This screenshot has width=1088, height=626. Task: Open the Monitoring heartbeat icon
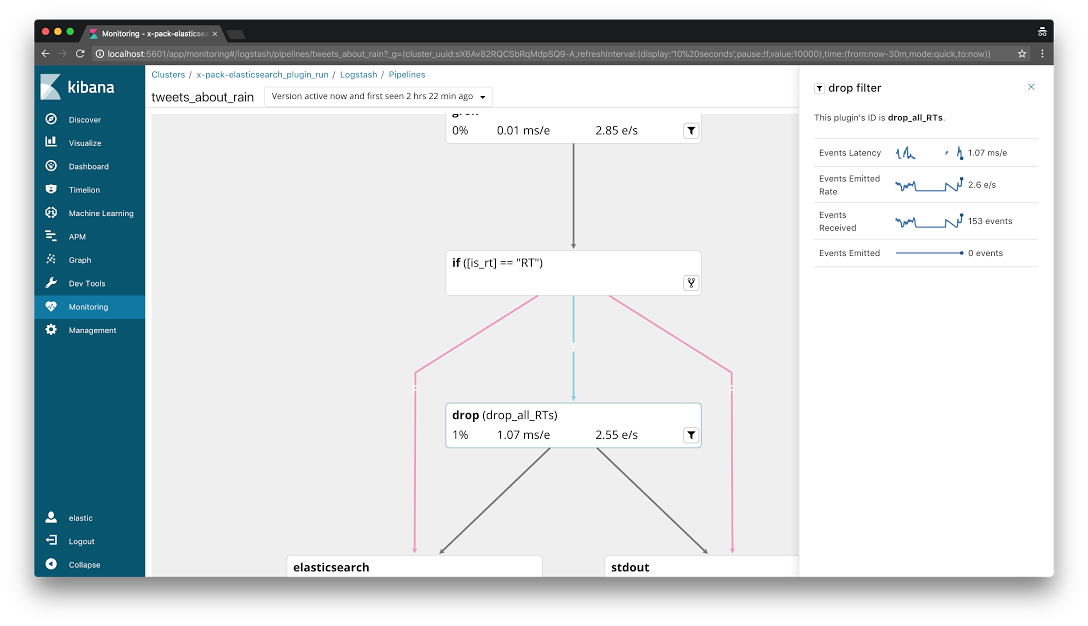point(51,306)
